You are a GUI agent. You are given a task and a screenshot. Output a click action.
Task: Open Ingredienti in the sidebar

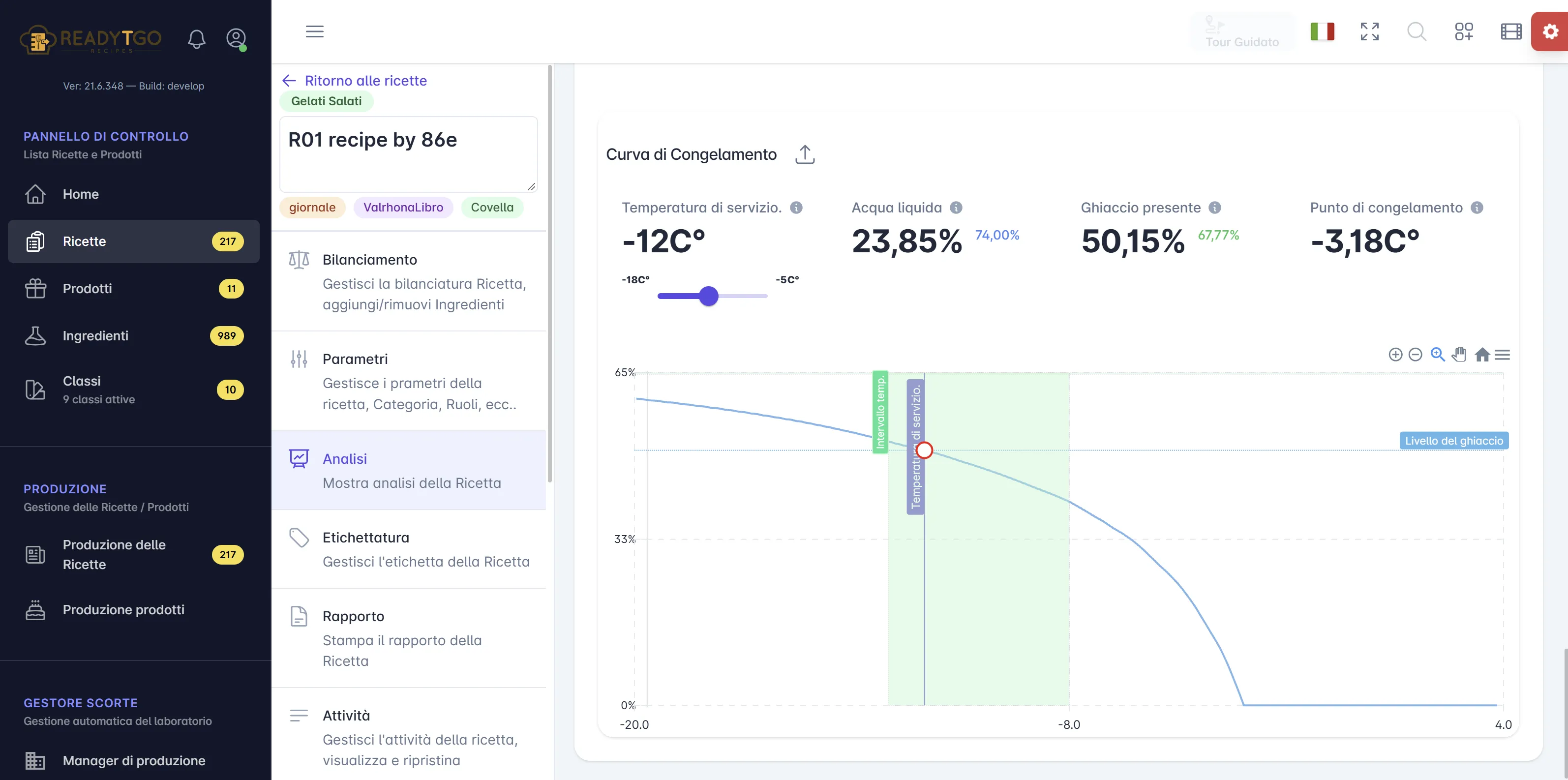pyautogui.click(x=134, y=336)
